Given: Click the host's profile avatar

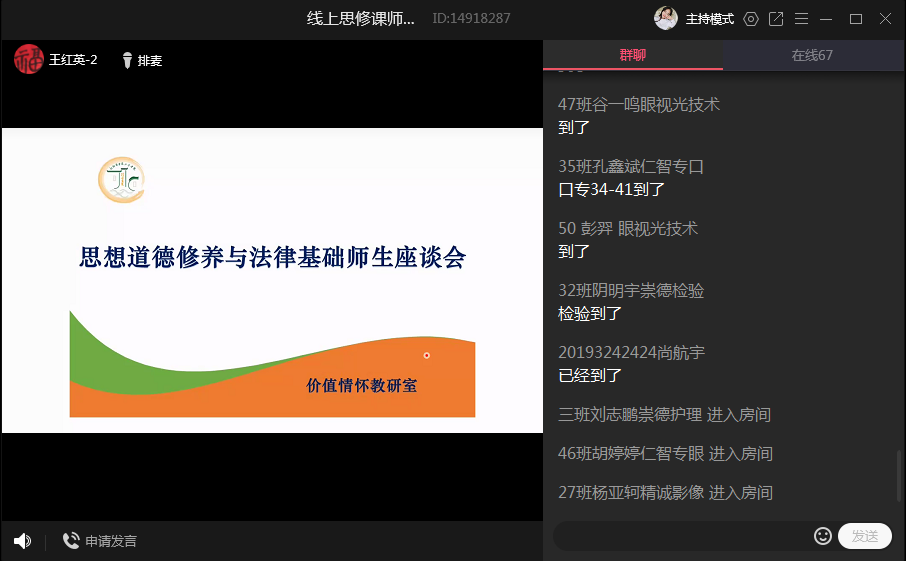Looking at the screenshot, I should 666,19.
